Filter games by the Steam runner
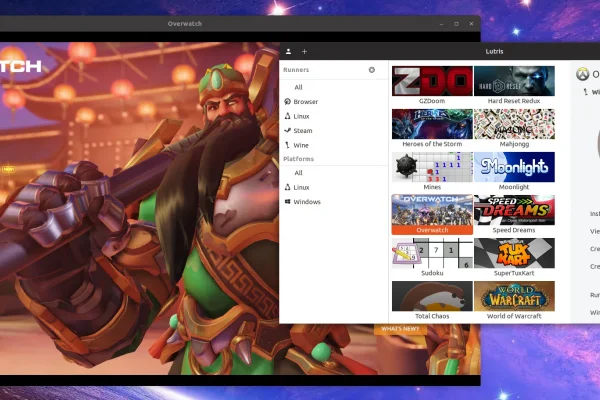Image resolution: width=600 pixels, height=400 pixels. tap(303, 131)
